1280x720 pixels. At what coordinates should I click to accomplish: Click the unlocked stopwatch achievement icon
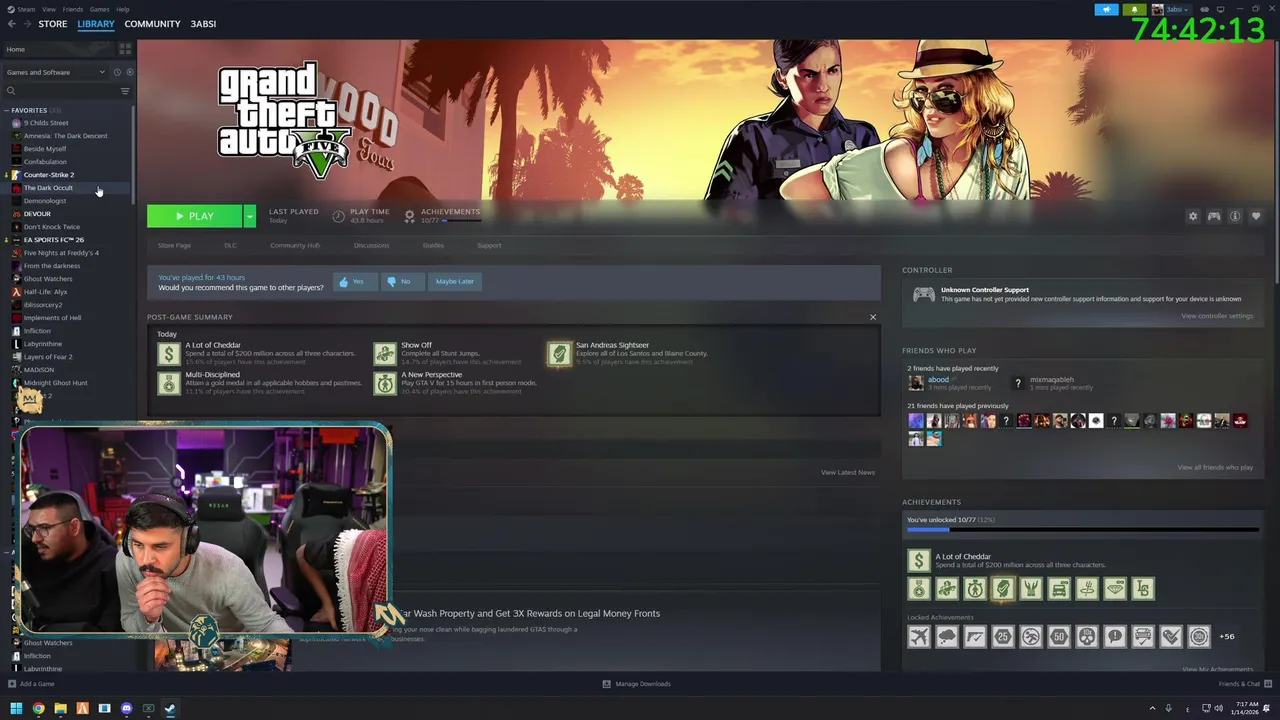[x=975, y=589]
